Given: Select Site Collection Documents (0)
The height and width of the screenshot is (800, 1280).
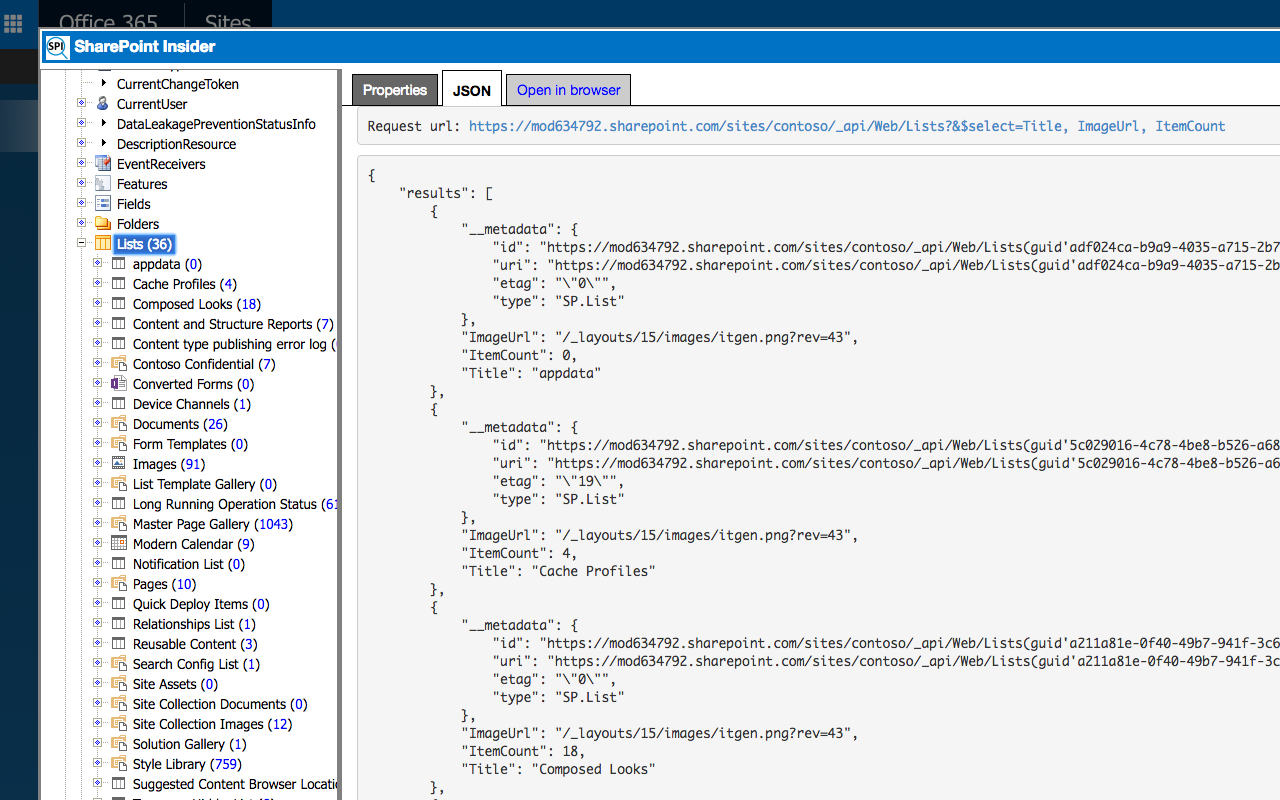Looking at the screenshot, I should pos(220,704).
